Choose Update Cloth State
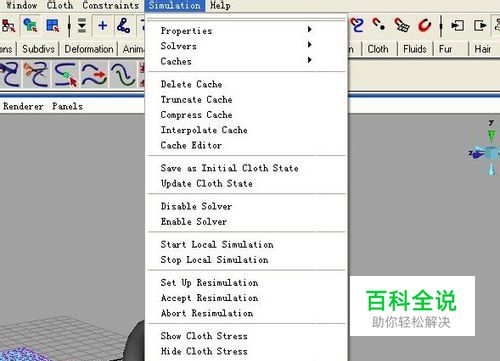 point(247,183)
